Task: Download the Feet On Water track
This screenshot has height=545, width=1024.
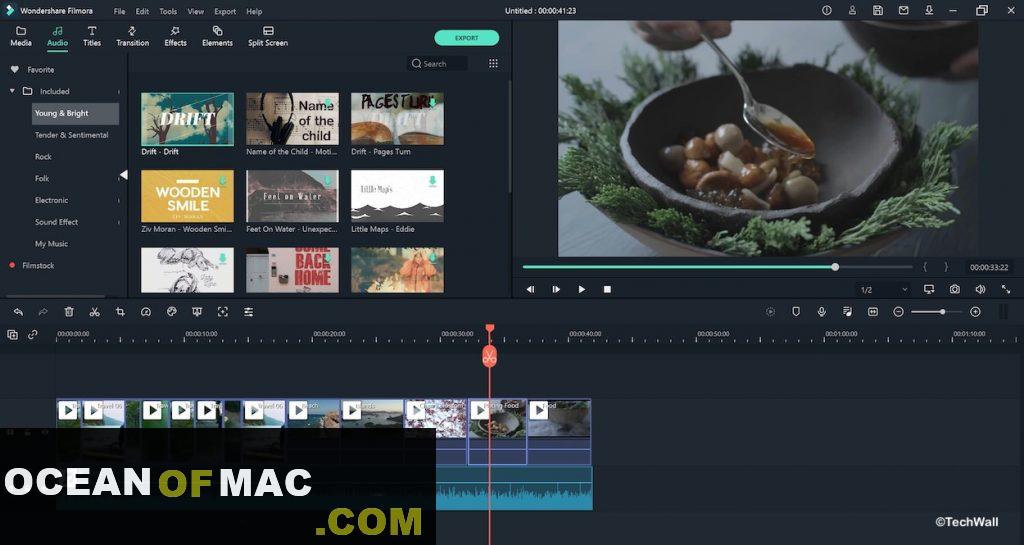Action: 328,180
